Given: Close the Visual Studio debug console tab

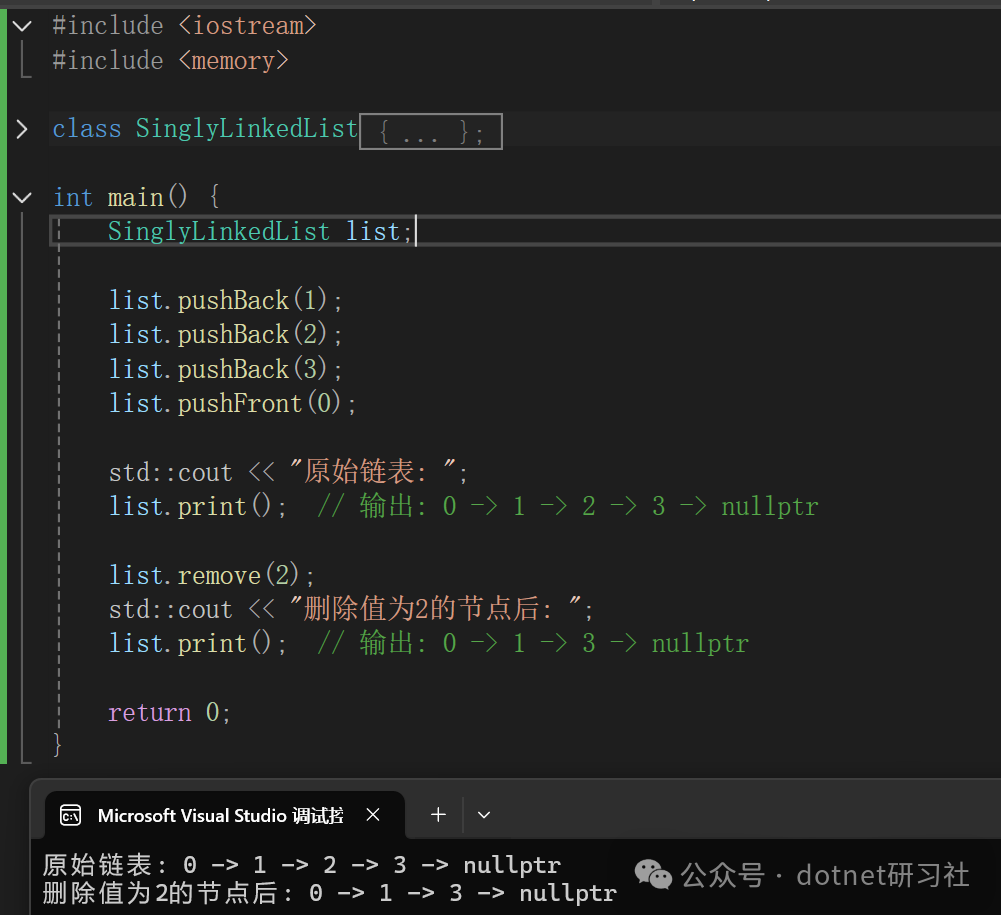Looking at the screenshot, I should click(x=373, y=815).
